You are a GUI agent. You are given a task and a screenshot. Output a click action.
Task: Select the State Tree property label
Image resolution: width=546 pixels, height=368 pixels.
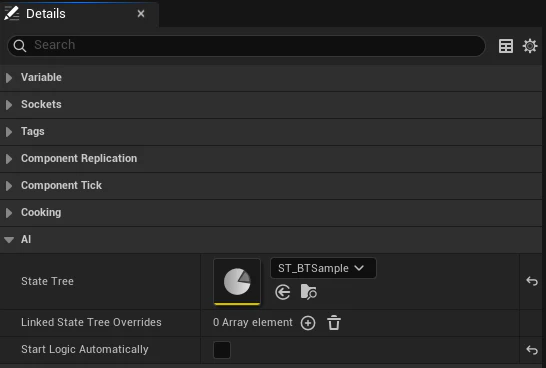tap(47, 281)
